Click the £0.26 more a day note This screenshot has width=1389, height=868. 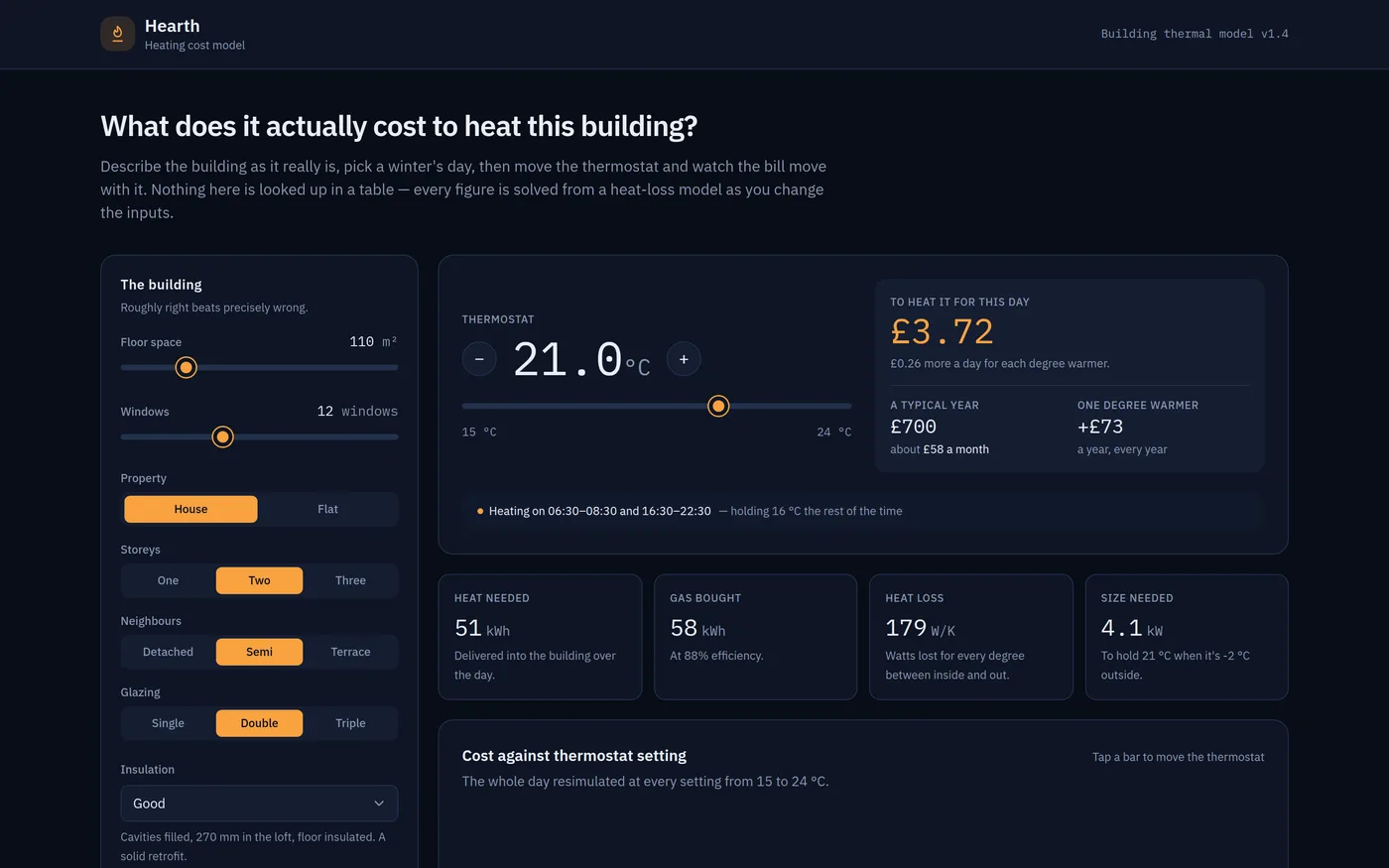(1000, 364)
